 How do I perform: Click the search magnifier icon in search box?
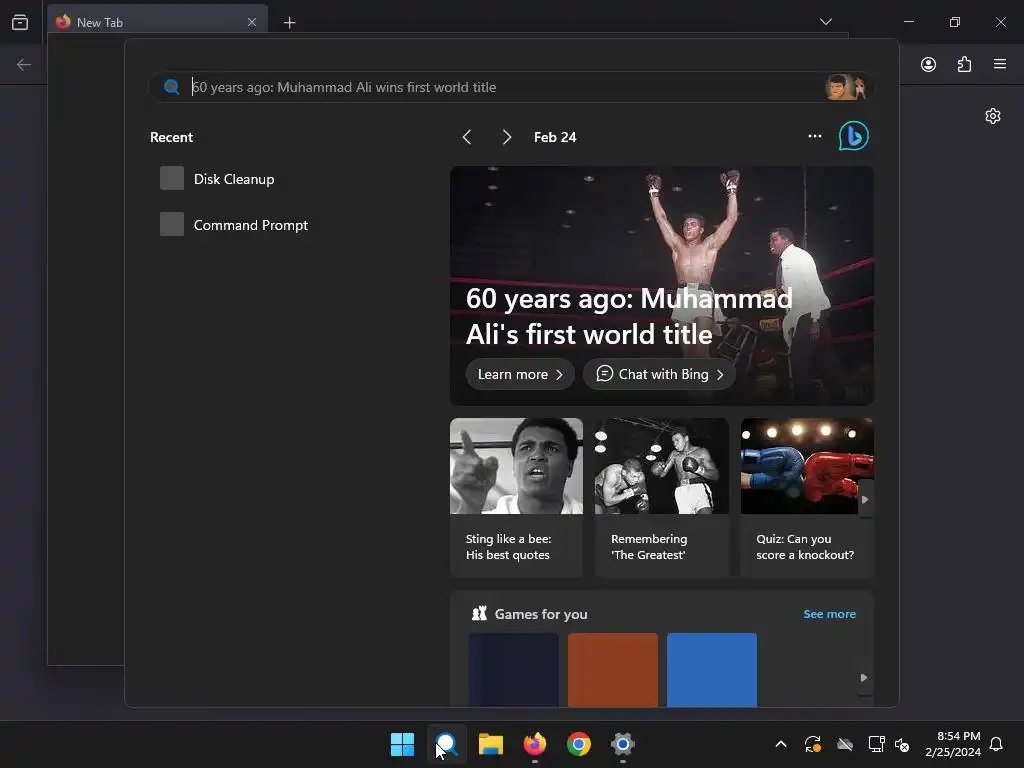point(172,87)
